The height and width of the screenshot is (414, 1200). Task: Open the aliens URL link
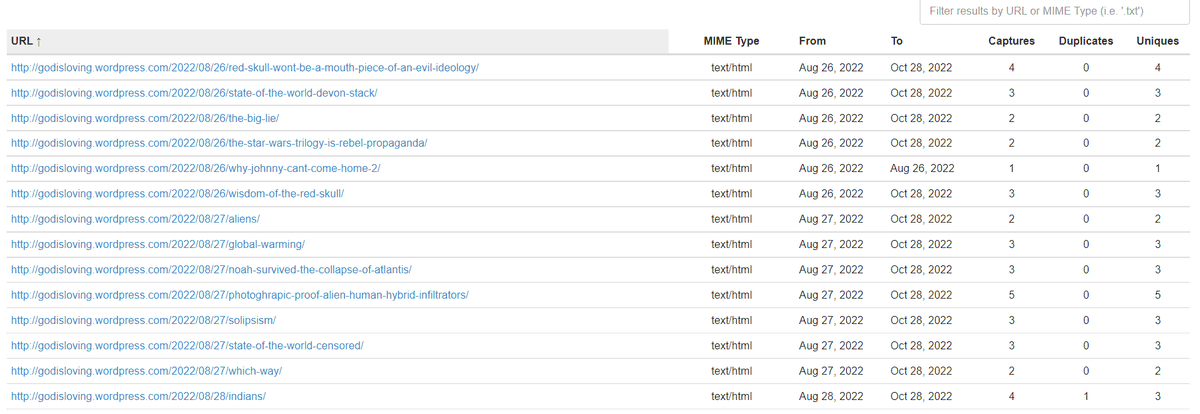tap(135, 219)
